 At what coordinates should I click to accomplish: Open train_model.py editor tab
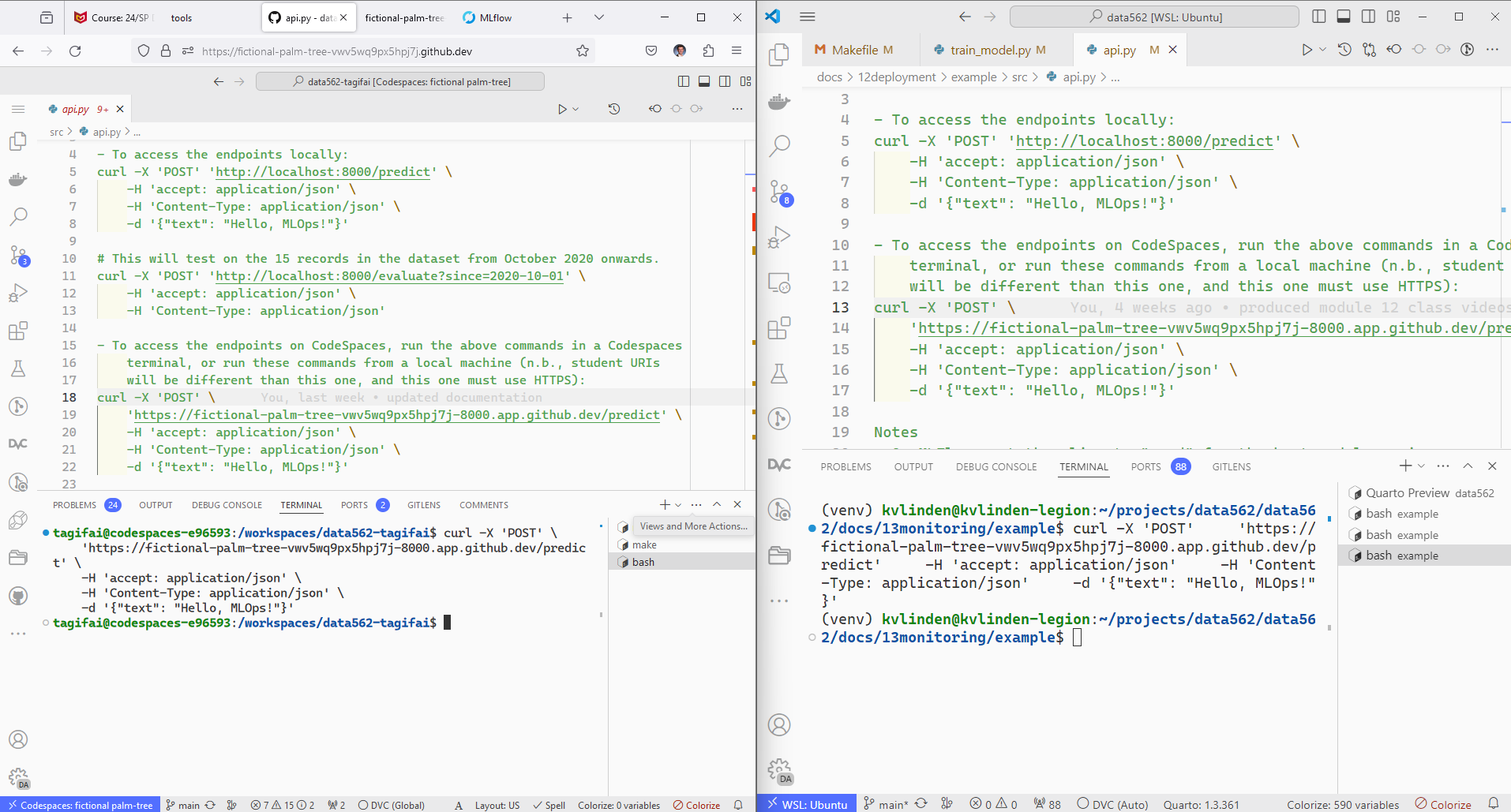click(990, 50)
